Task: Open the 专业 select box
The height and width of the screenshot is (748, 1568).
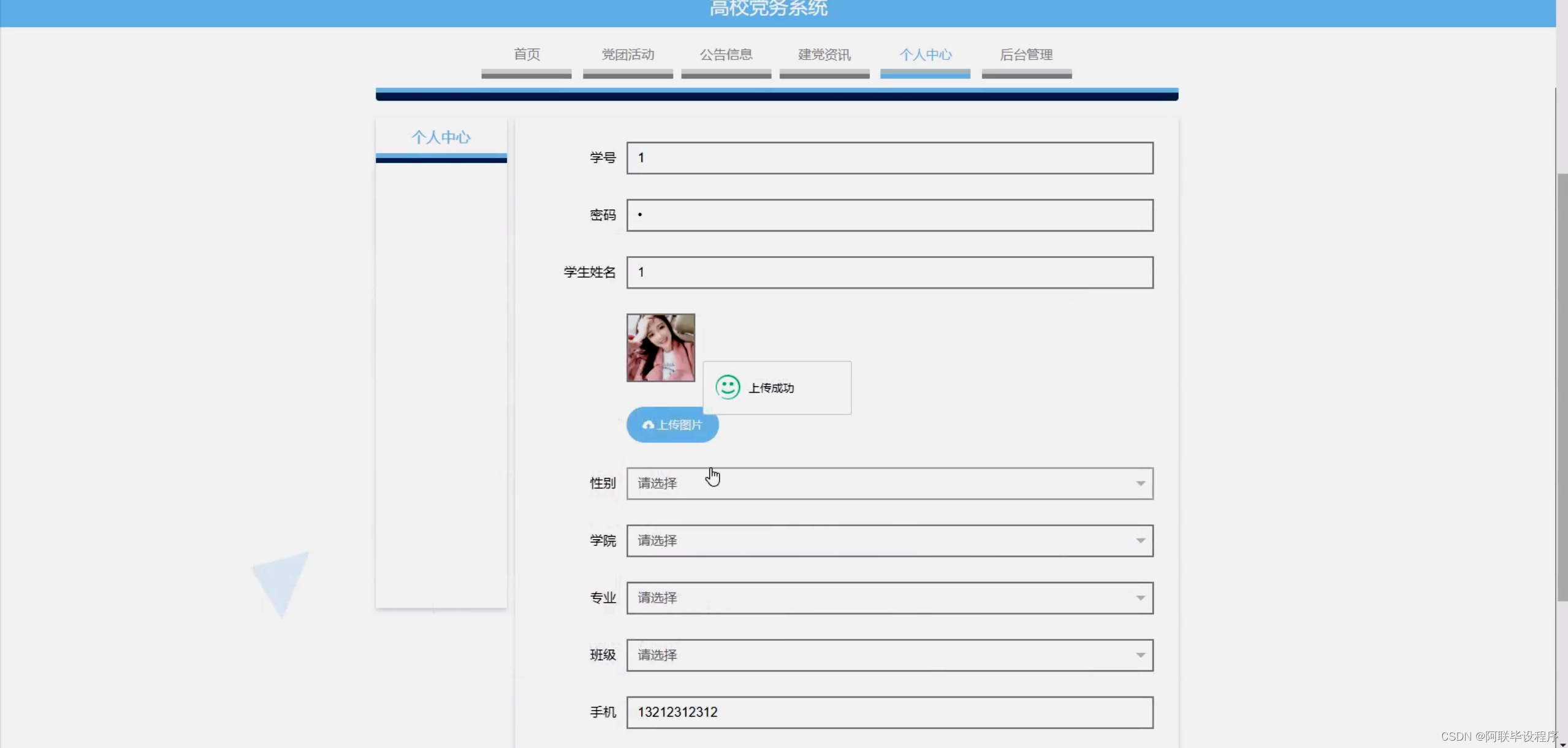Action: click(889, 598)
